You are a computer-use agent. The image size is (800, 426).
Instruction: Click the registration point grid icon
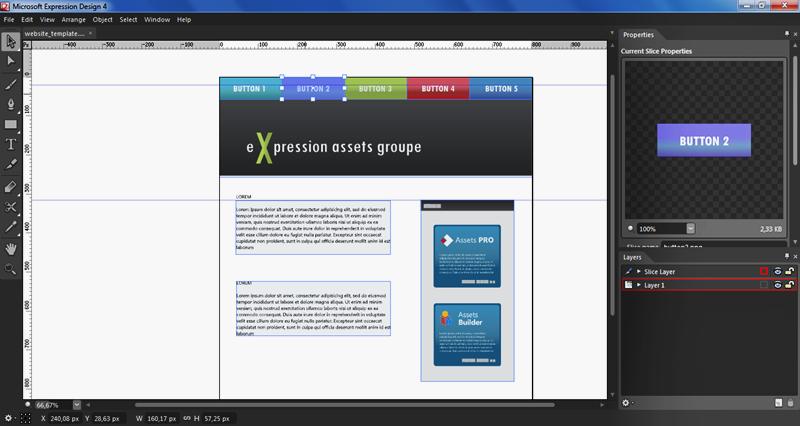pos(26,418)
